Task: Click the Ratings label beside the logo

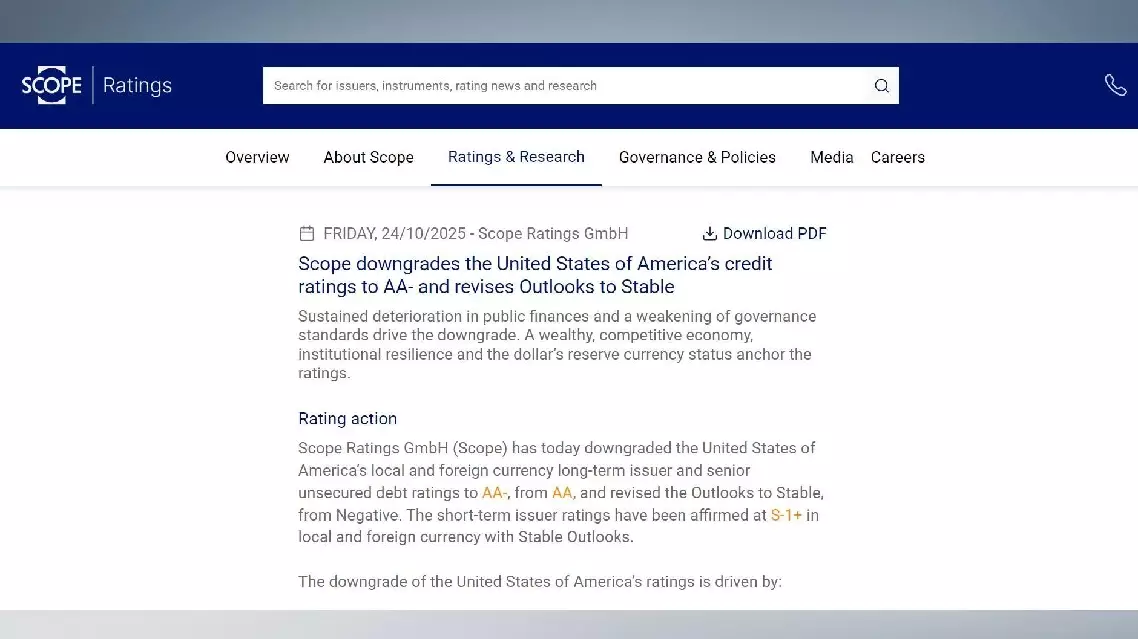Action: click(137, 86)
